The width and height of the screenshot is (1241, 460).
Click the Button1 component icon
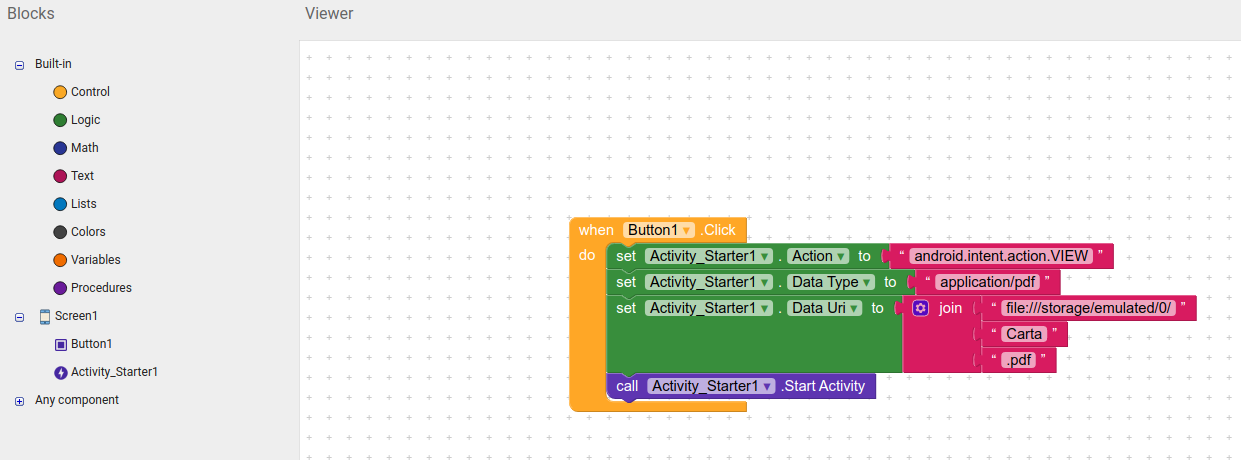(x=60, y=344)
